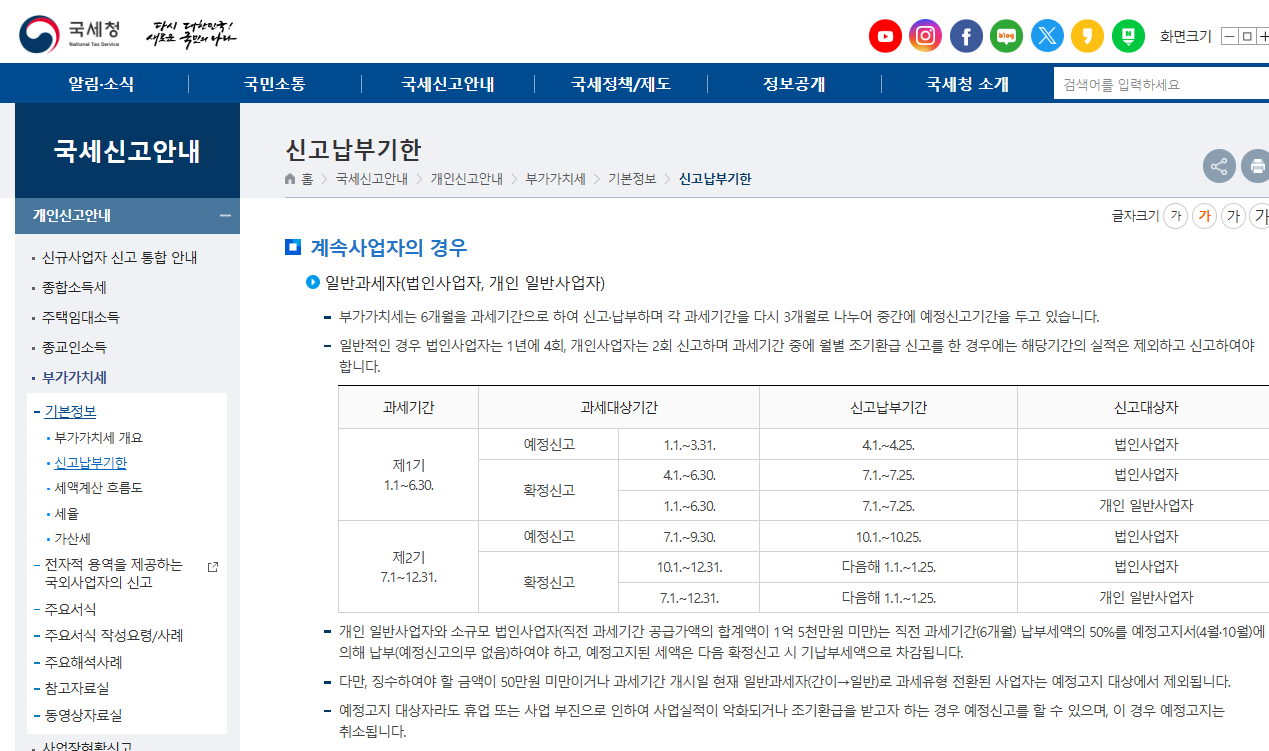Screen dimensions: 1269x751
Task: Go to 개인신고안내 in breadcrumb
Action: [467, 179]
